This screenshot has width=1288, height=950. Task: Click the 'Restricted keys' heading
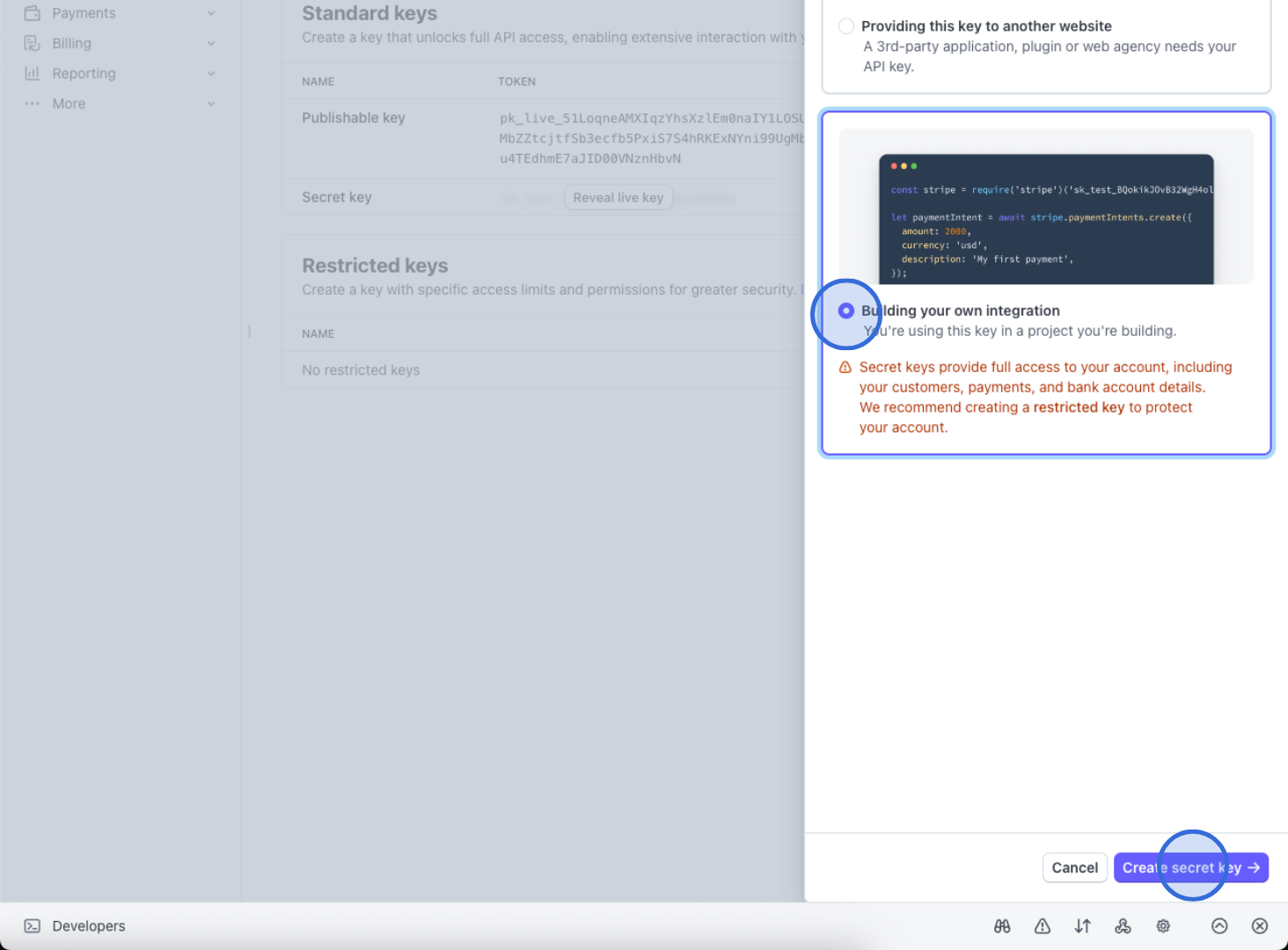click(375, 266)
